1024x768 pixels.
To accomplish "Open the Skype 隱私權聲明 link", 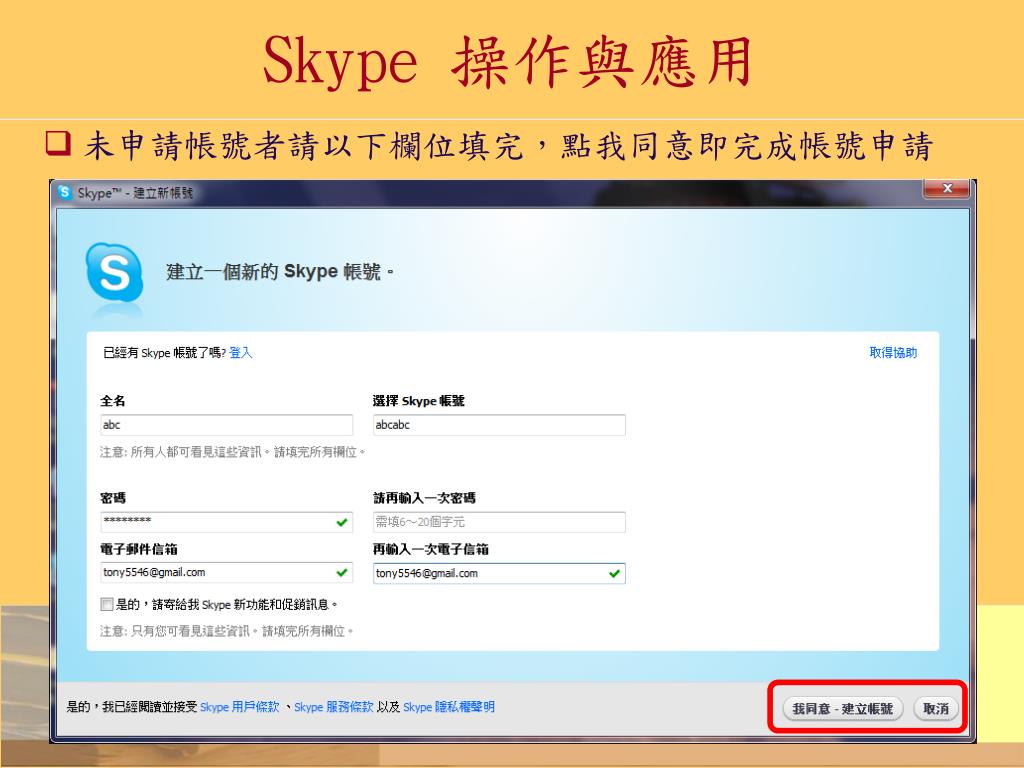I will tap(449, 707).
